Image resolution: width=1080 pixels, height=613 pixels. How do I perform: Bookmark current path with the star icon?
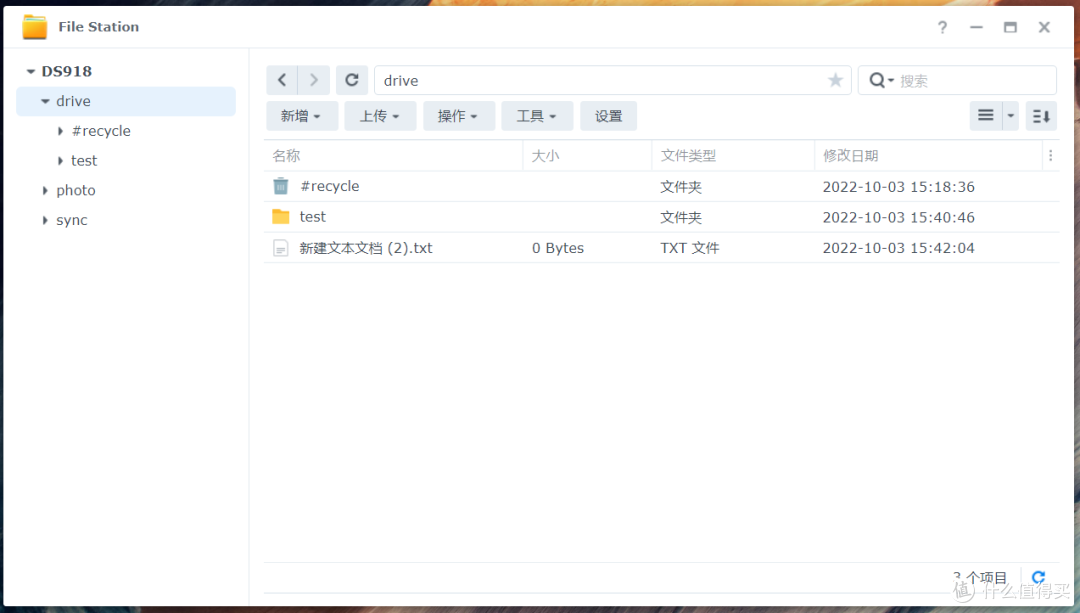pos(835,81)
